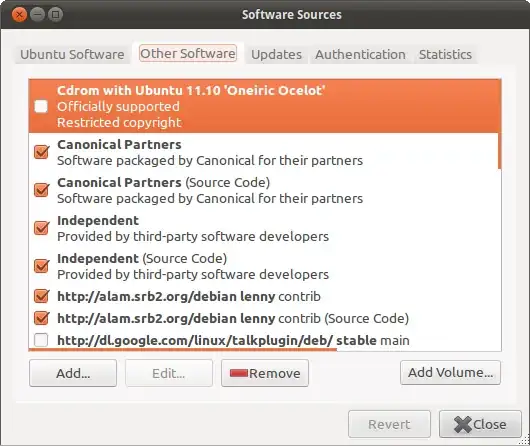Click the X icon on Close button
Viewport: 530px width, 446px height.
(463, 424)
